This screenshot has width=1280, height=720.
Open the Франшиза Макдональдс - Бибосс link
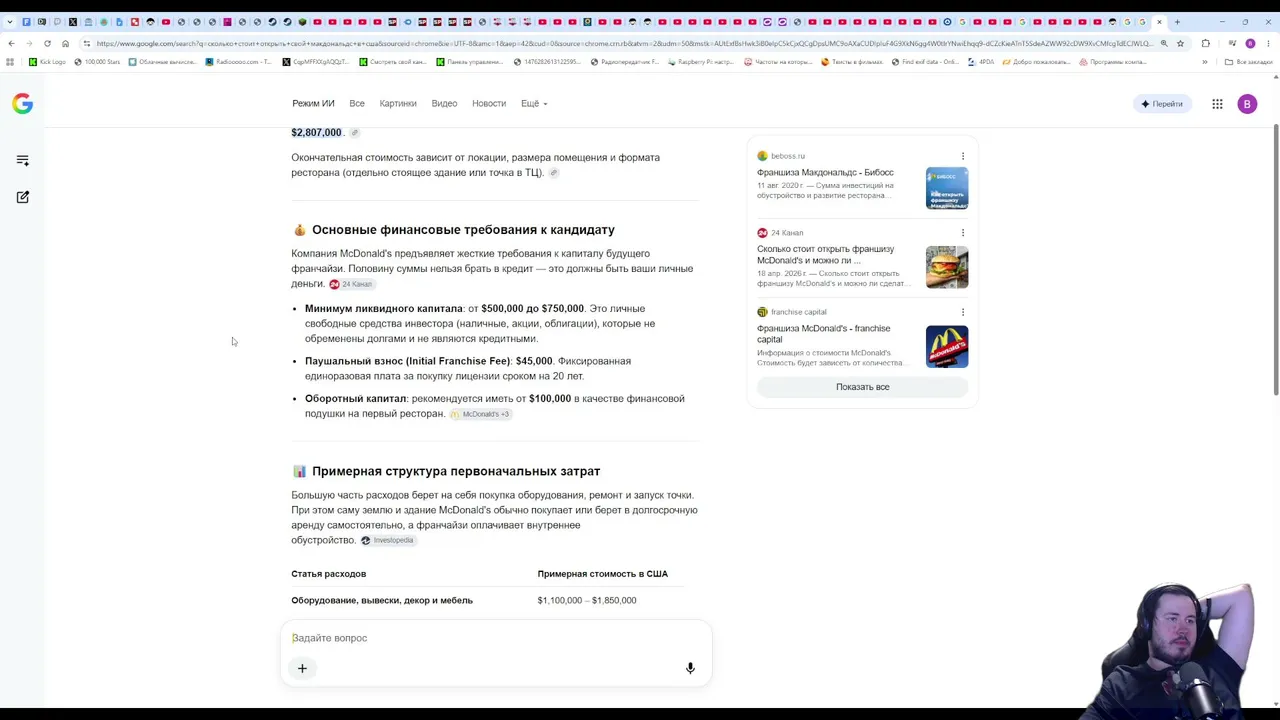[825, 173]
